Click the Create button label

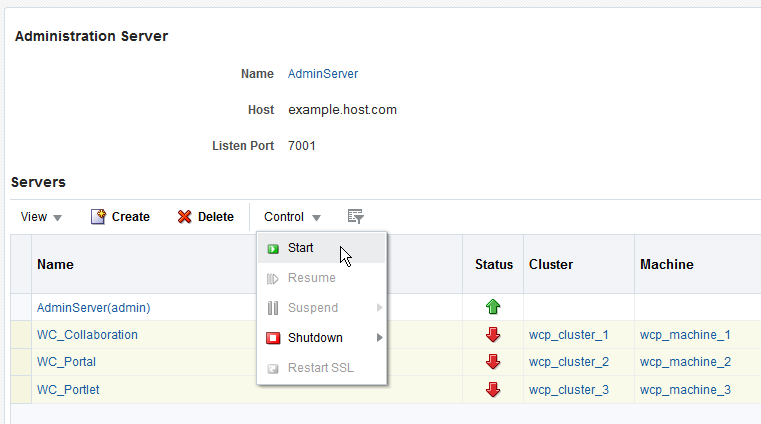(131, 217)
